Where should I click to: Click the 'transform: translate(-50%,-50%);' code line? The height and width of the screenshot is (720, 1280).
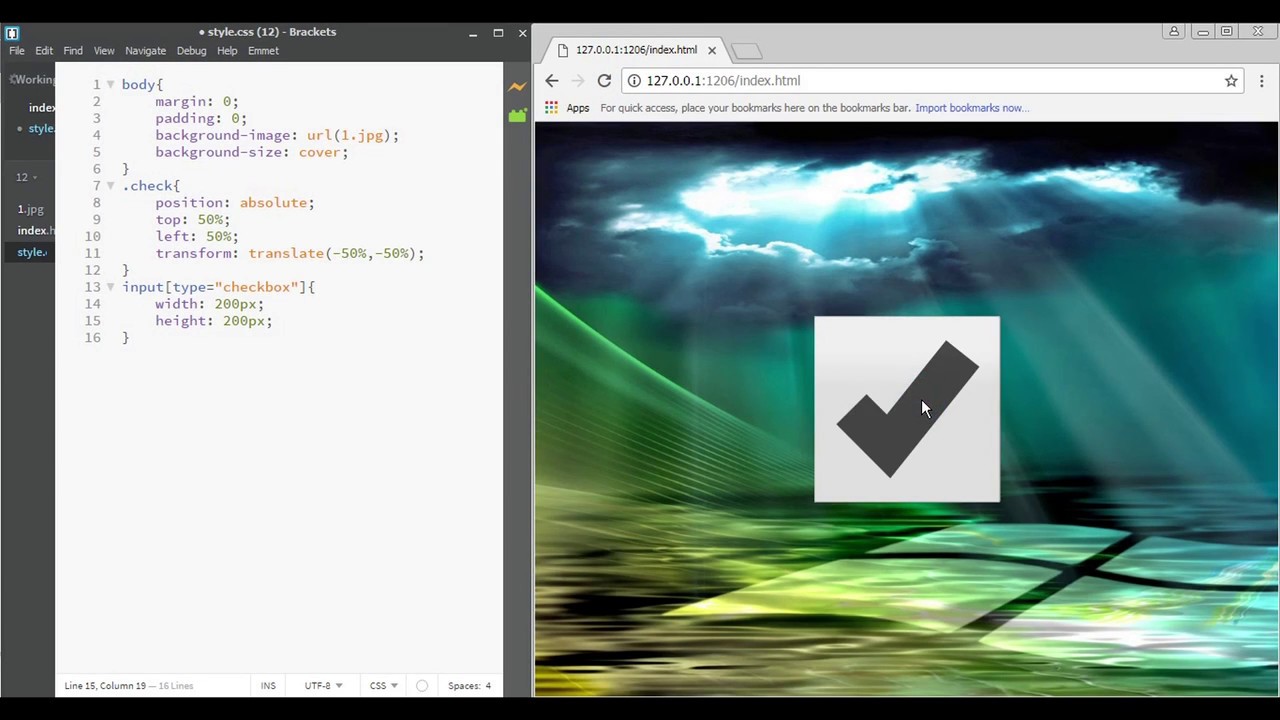pos(290,253)
